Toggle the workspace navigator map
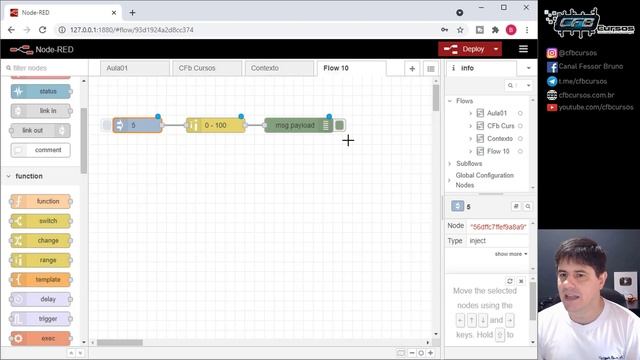640x360 pixels. [x=401, y=353]
